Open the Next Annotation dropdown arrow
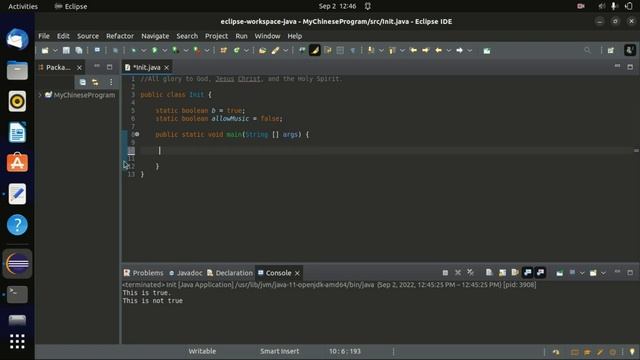This screenshot has height=360, width=640. point(381,51)
